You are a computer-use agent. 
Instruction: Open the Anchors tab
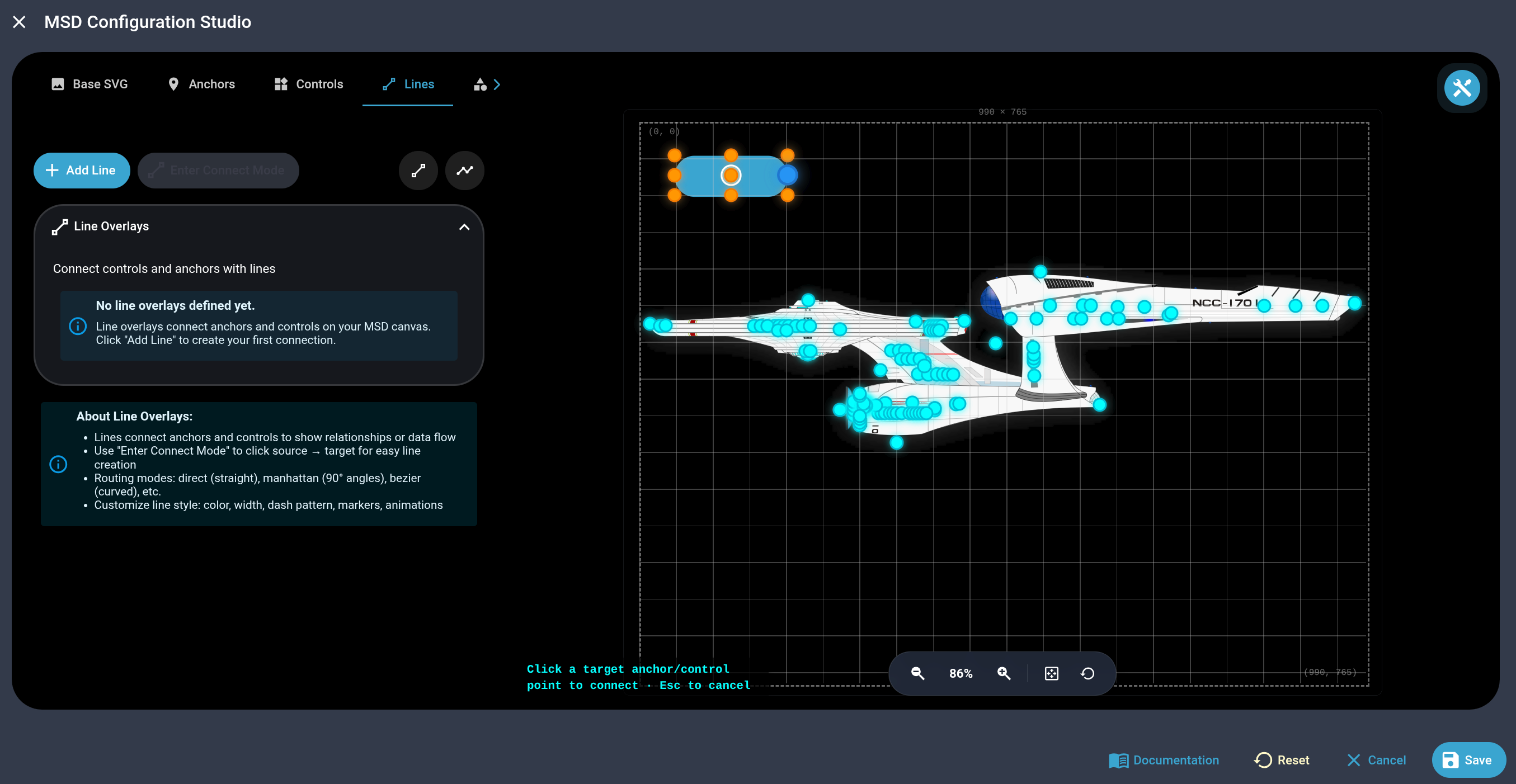[x=202, y=84]
